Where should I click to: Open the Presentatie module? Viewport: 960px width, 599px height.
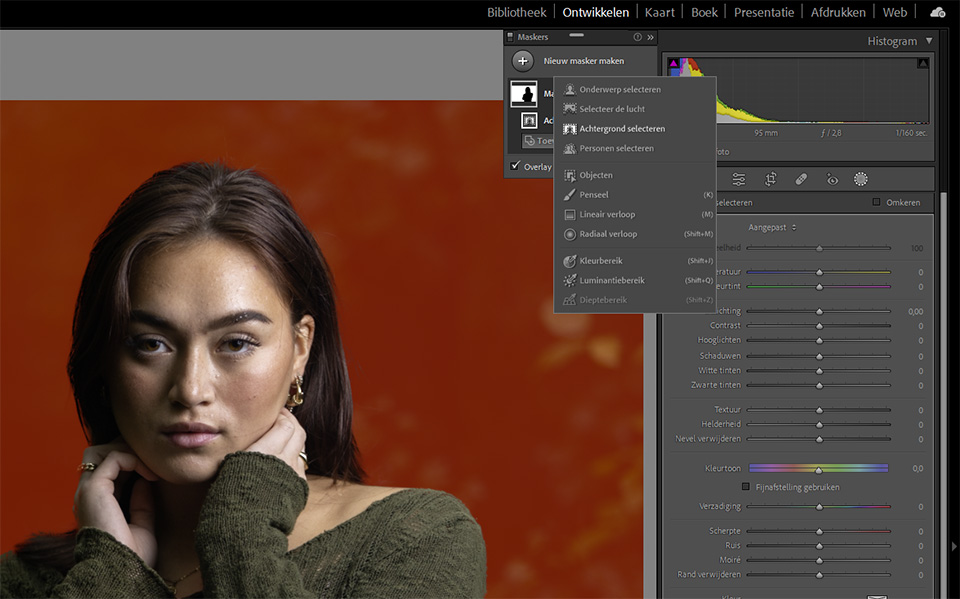pyautogui.click(x=763, y=12)
